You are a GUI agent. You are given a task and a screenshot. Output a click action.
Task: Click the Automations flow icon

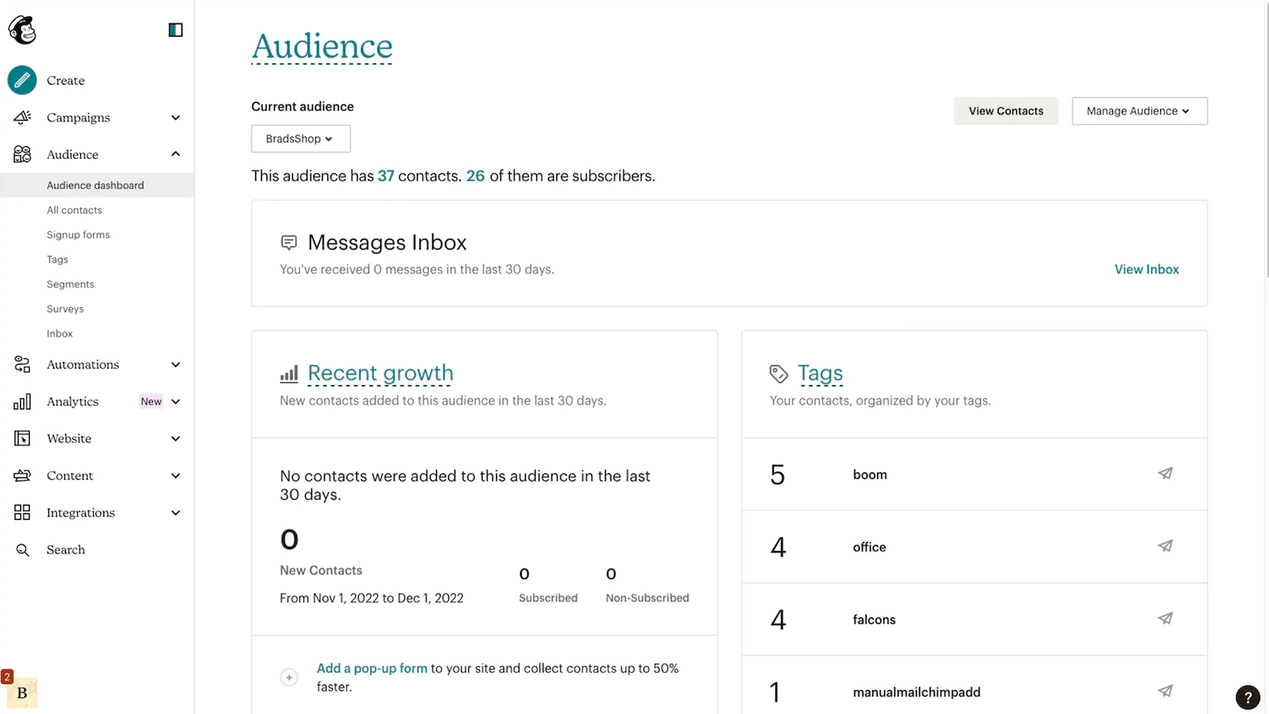pyautogui.click(x=22, y=364)
